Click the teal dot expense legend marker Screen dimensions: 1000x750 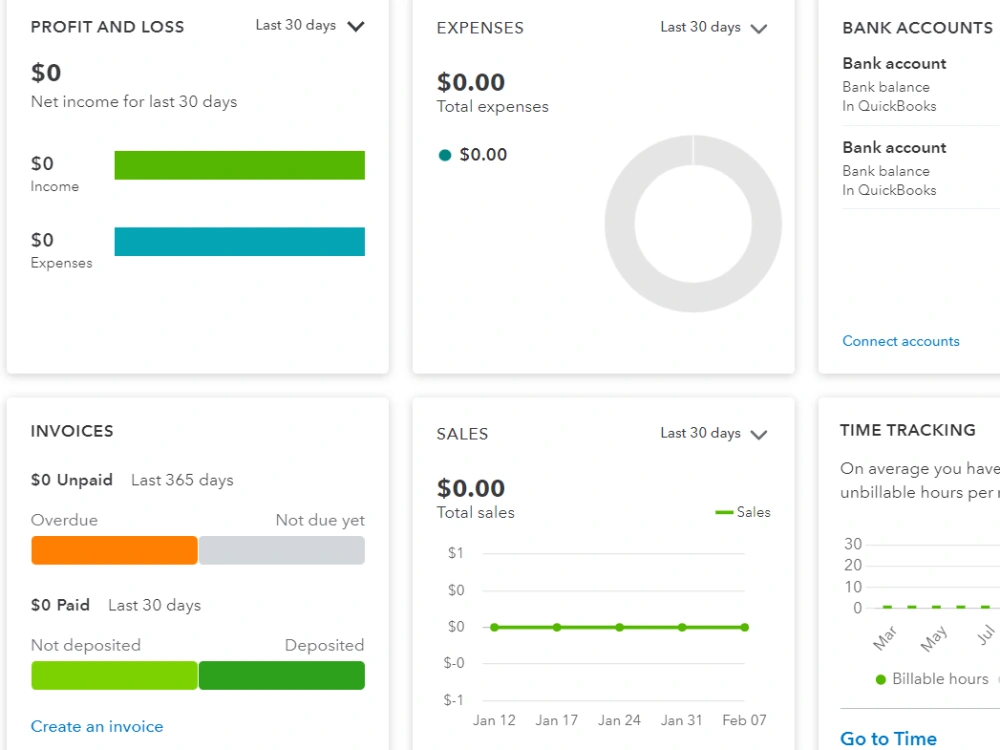(445, 155)
